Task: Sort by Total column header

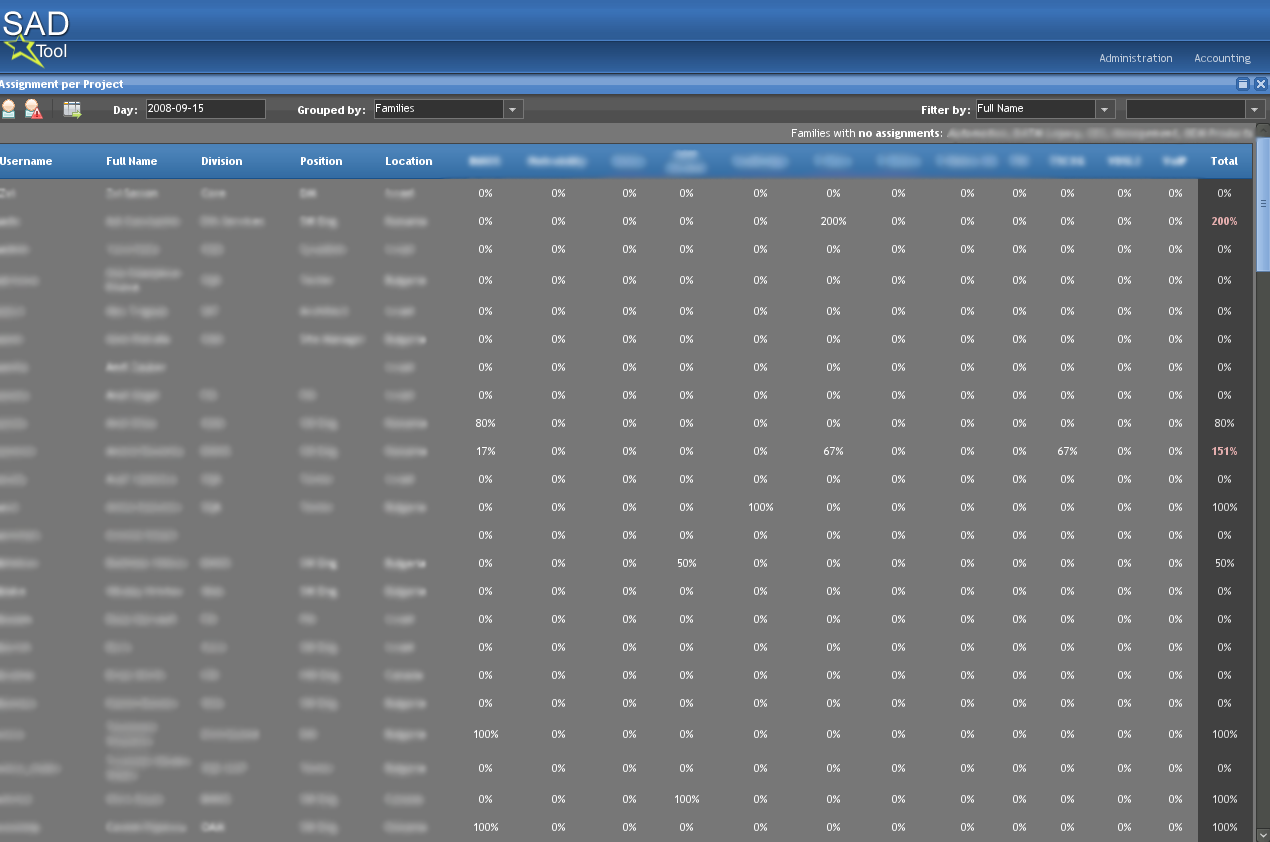Action: (x=1224, y=161)
